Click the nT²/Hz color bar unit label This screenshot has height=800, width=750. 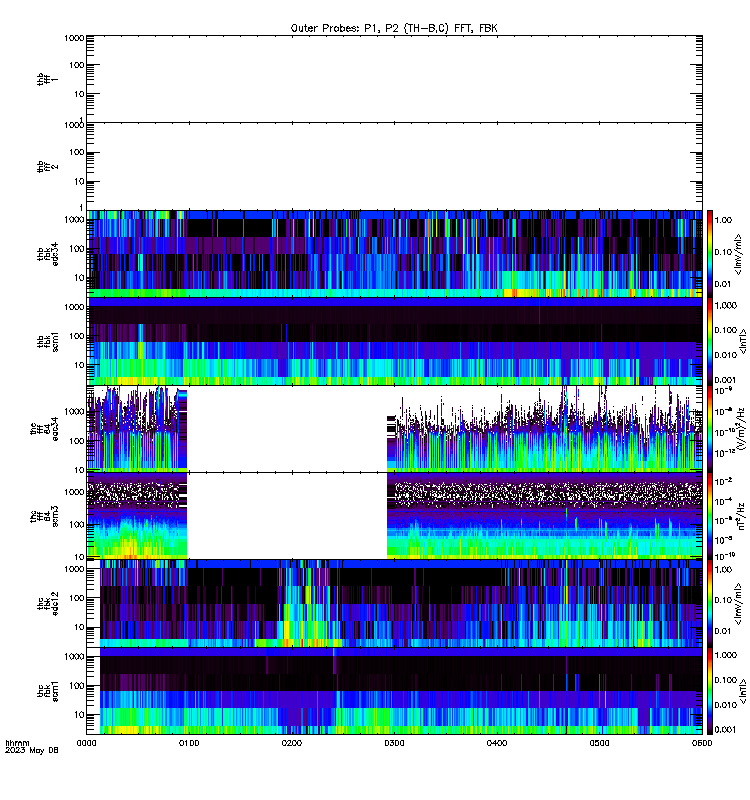coord(741,516)
